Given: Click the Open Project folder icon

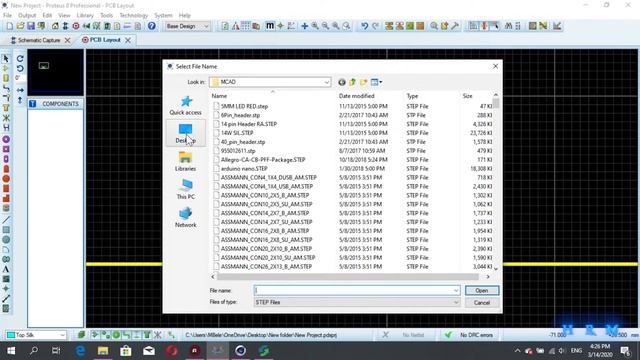Looking at the screenshot, I should (x=20, y=26).
